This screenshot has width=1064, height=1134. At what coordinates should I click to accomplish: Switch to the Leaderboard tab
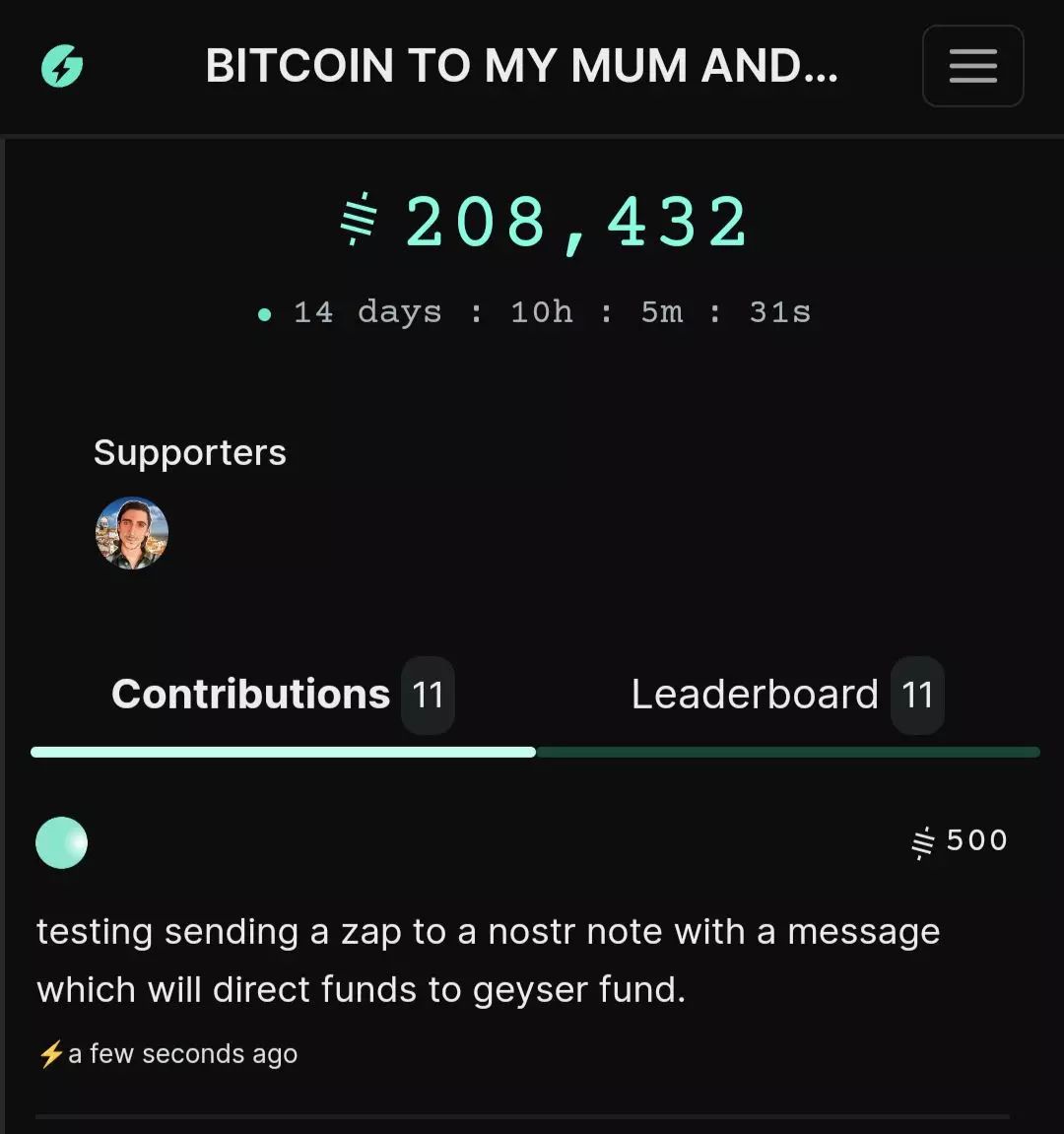point(755,694)
